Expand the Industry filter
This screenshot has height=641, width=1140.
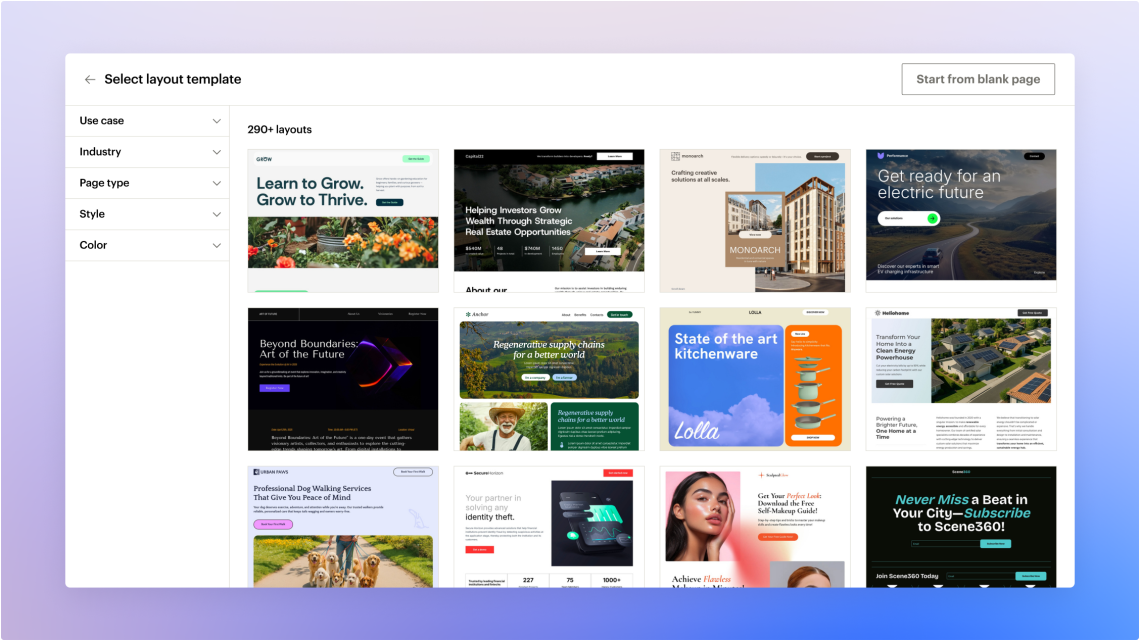click(148, 152)
